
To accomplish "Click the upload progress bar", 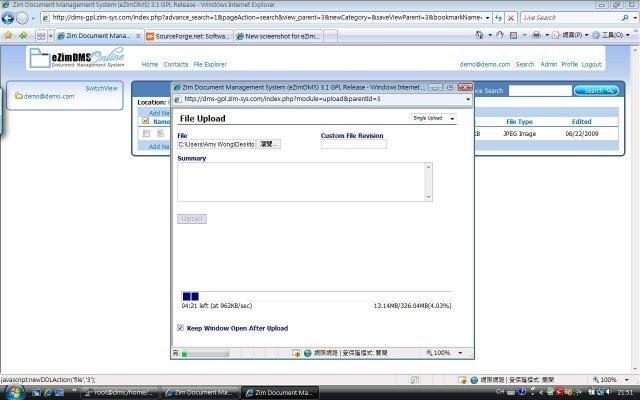I will coord(317,296).
